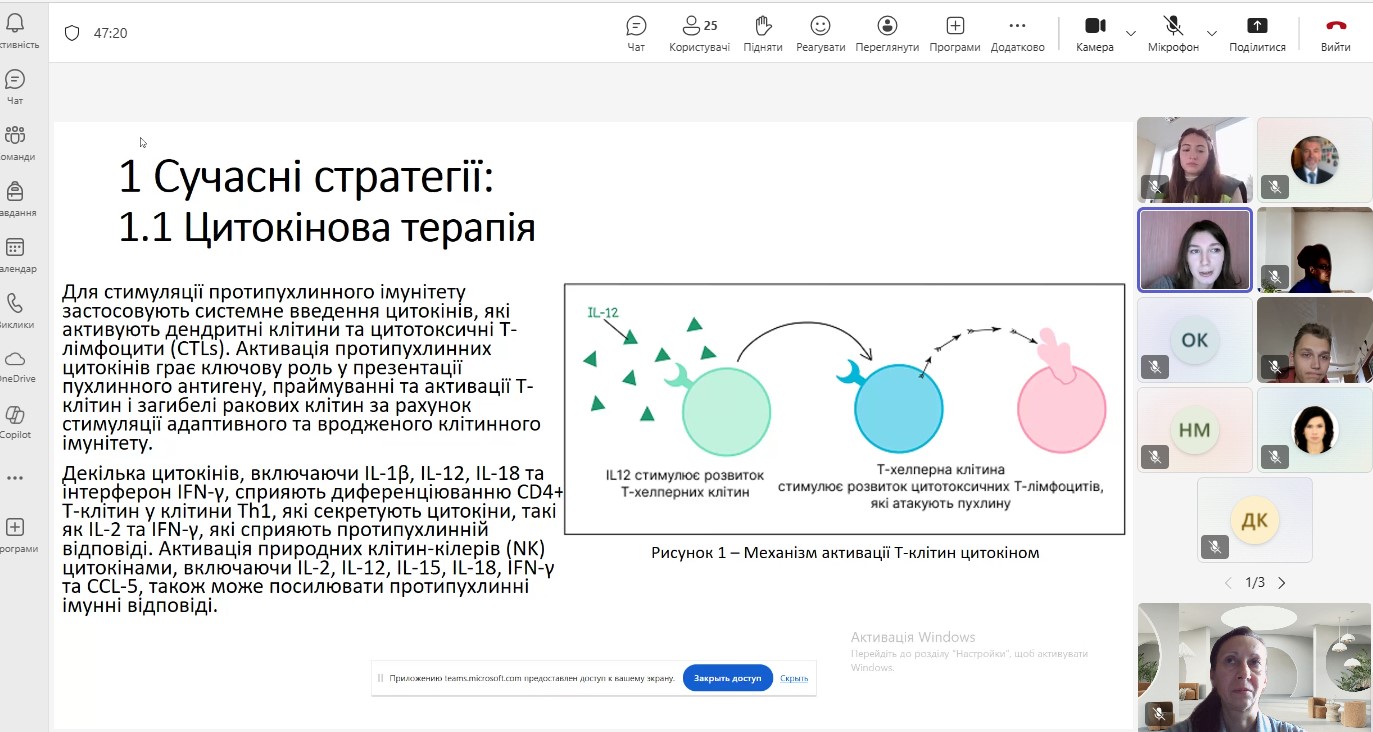Open the Додатково more options menu

(x=1017, y=33)
